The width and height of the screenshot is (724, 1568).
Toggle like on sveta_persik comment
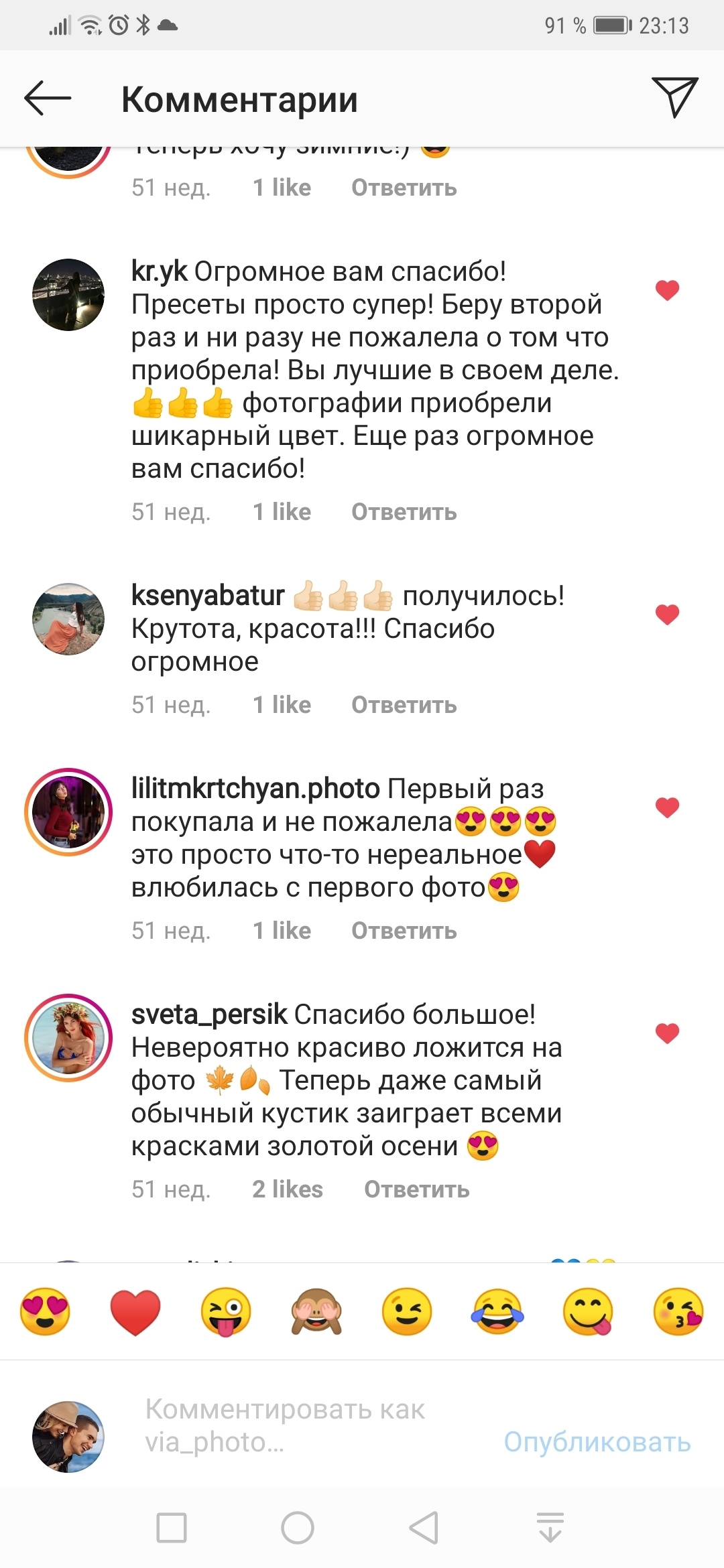pos(667,1033)
